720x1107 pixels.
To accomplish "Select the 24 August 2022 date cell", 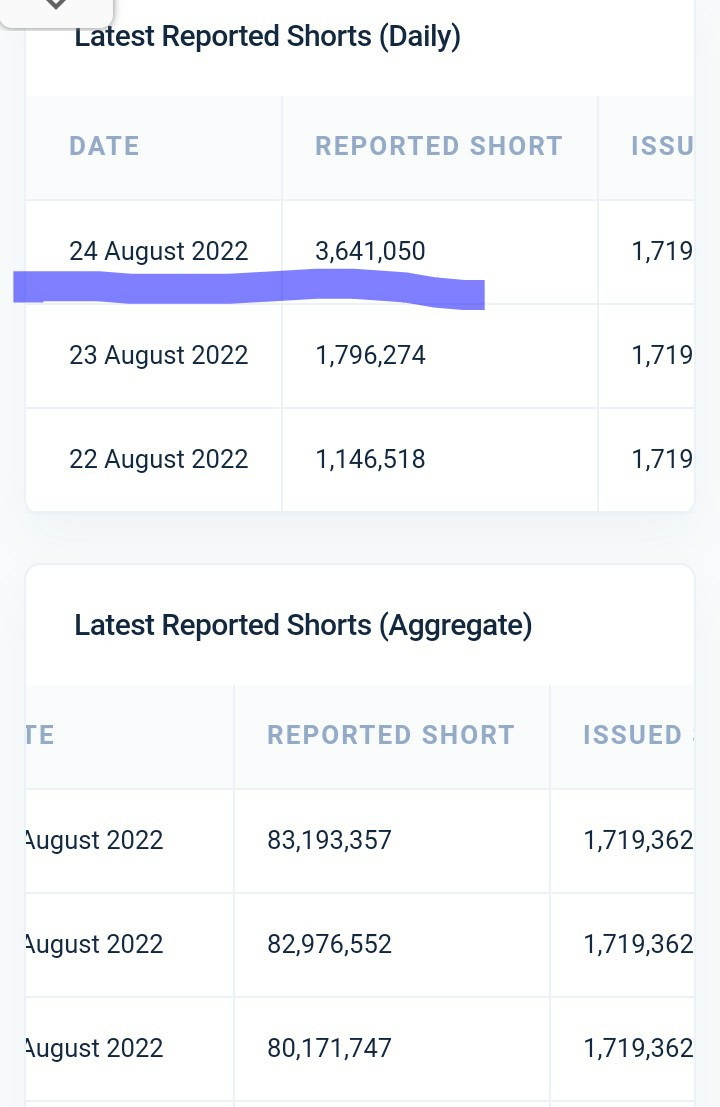I will (158, 251).
